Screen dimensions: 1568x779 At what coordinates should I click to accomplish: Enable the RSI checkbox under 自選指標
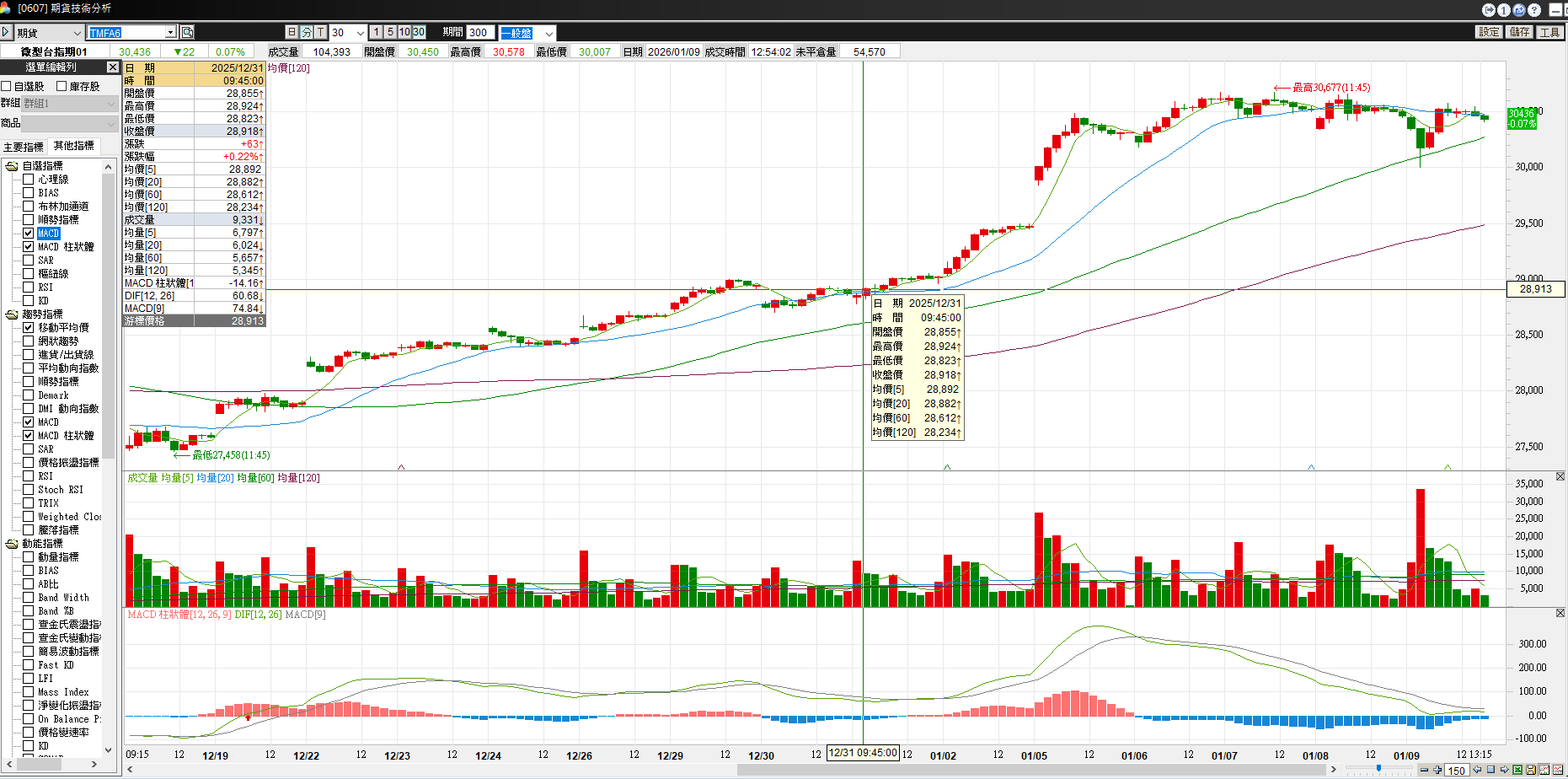click(29, 287)
